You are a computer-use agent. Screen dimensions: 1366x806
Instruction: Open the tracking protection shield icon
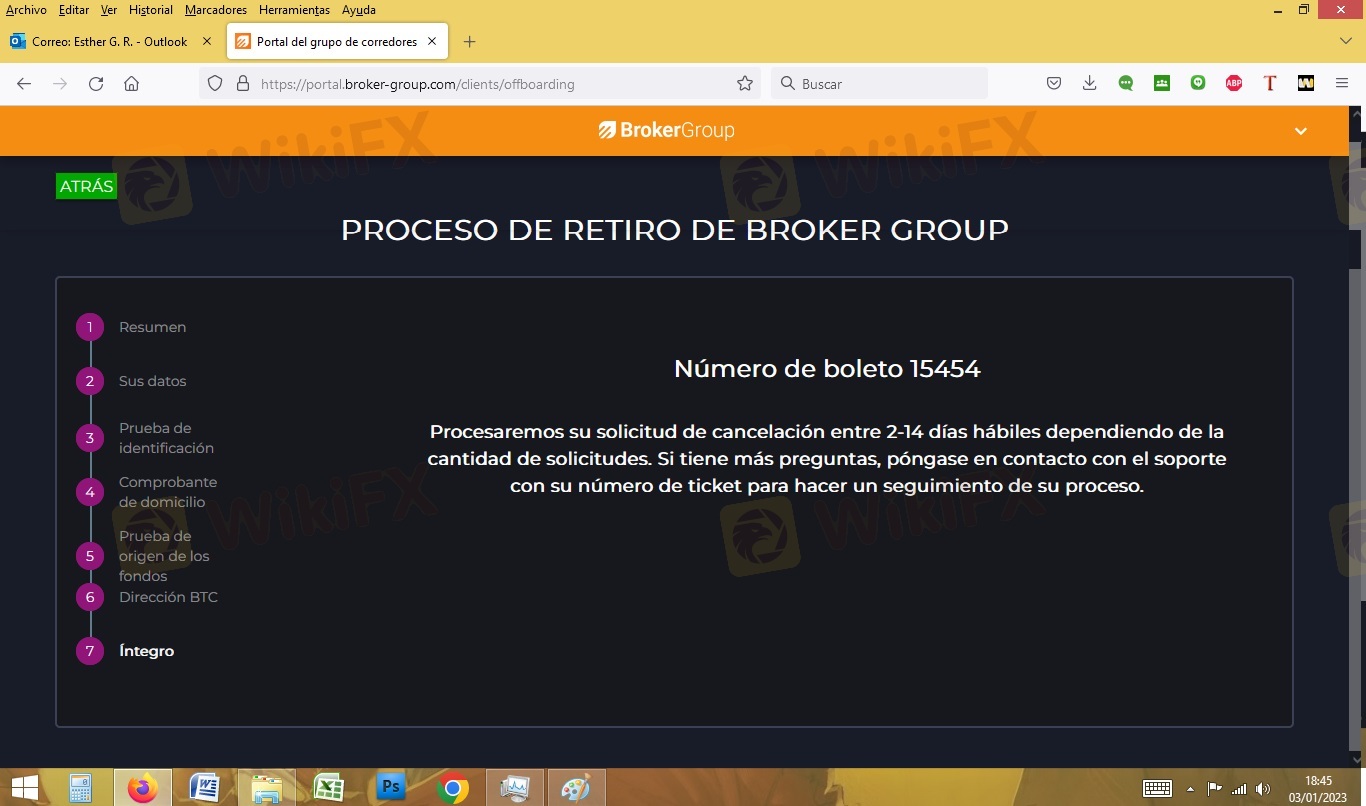tap(215, 84)
